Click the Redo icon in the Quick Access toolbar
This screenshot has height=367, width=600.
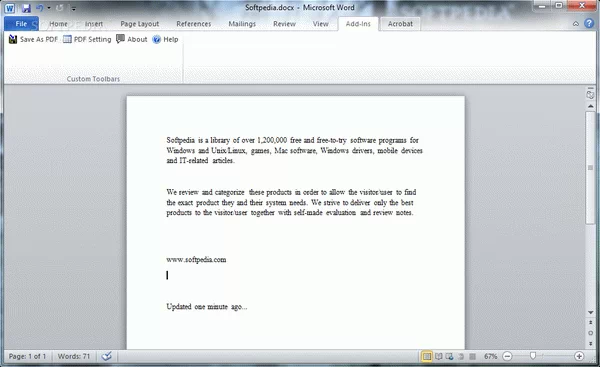click(59, 8)
